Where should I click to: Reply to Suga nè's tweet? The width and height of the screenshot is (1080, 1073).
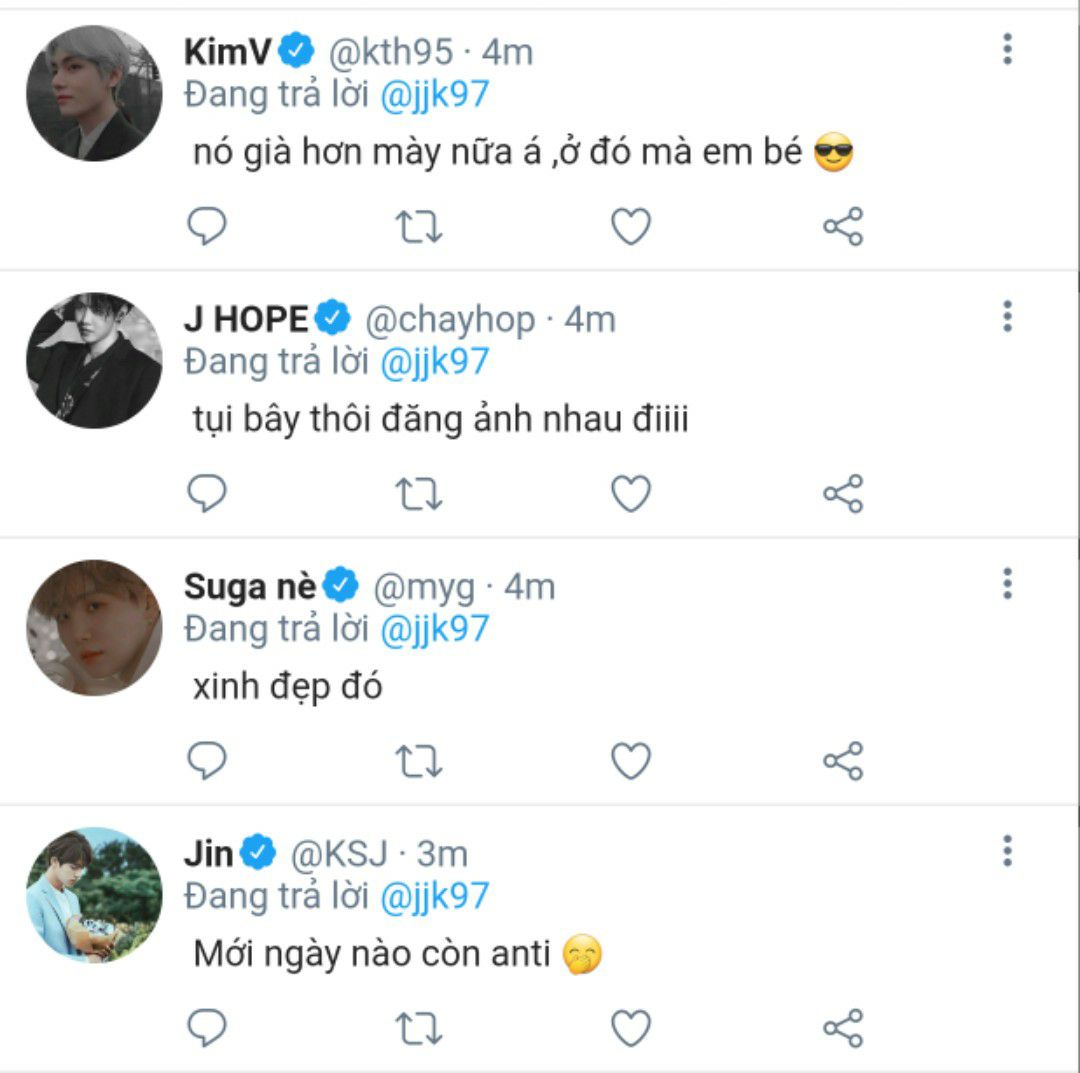pos(207,761)
